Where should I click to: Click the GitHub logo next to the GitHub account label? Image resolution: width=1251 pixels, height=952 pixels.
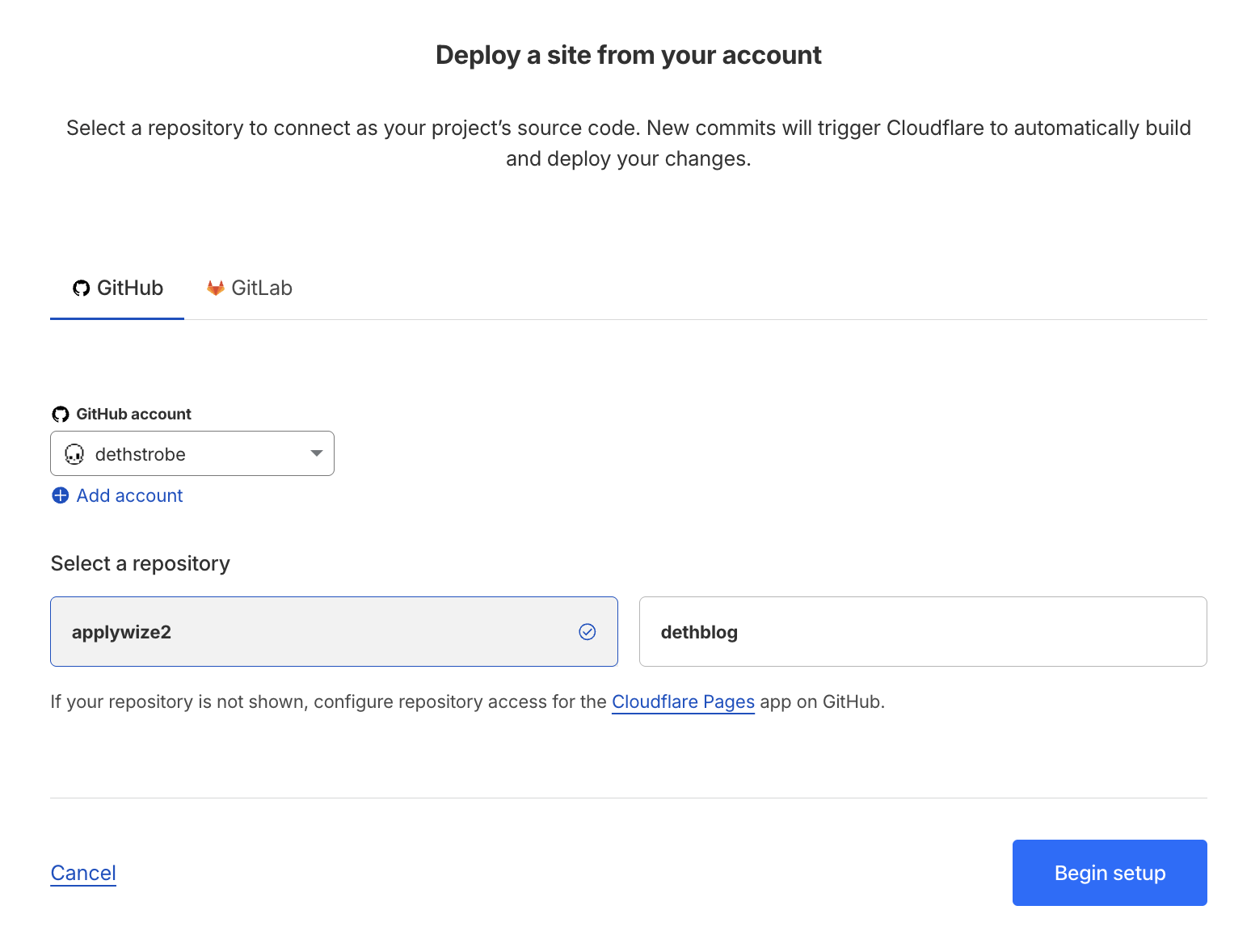pyautogui.click(x=60, y=413)
